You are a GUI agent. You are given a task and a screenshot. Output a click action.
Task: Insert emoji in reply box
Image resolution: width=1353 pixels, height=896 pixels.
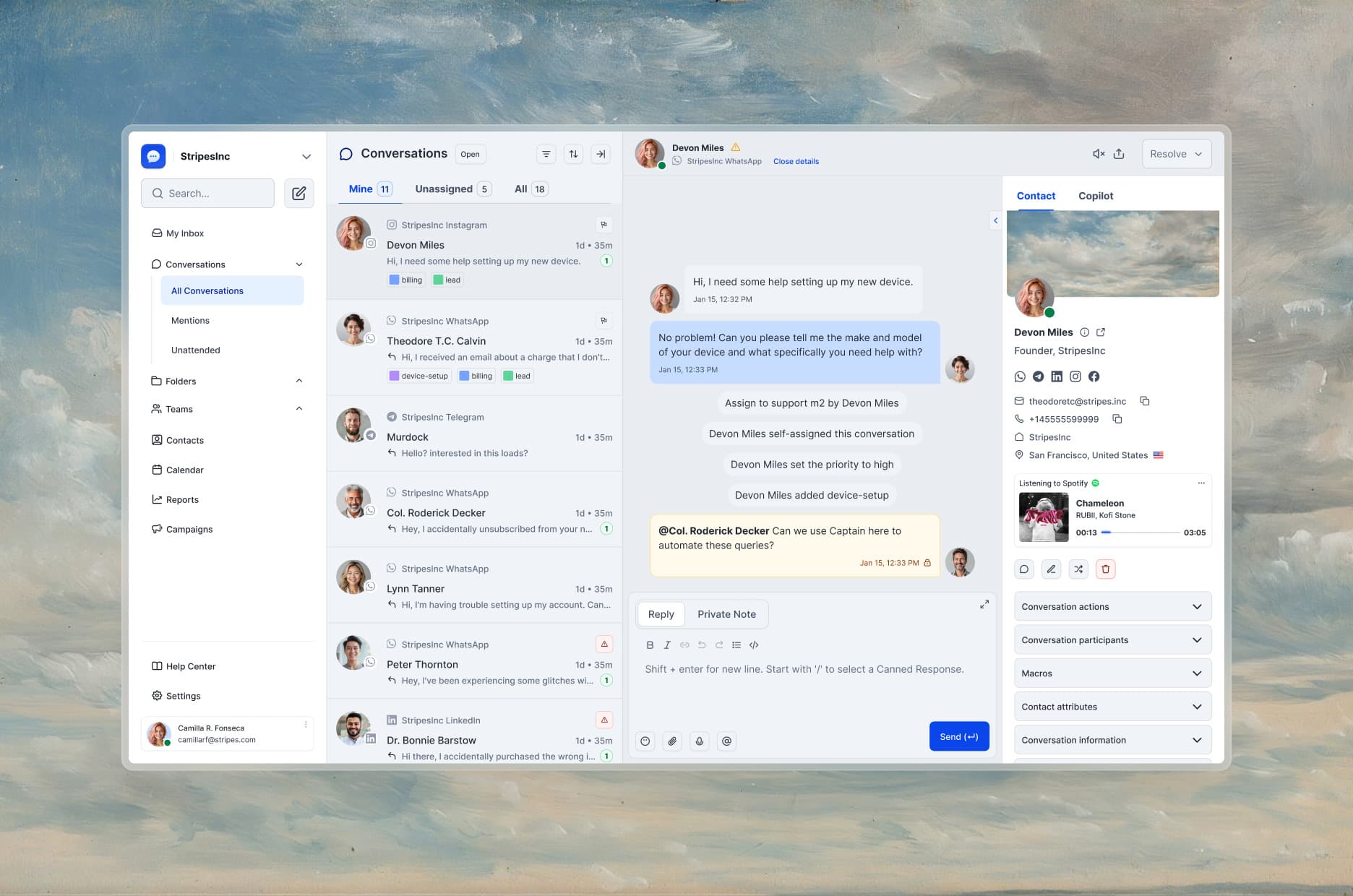tap(645, 741)
